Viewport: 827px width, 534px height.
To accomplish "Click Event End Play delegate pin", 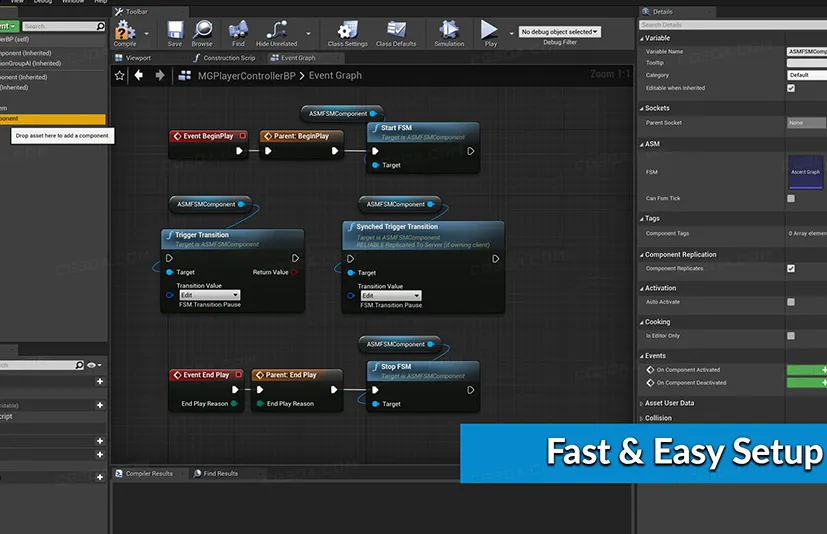I will (238, 375).
